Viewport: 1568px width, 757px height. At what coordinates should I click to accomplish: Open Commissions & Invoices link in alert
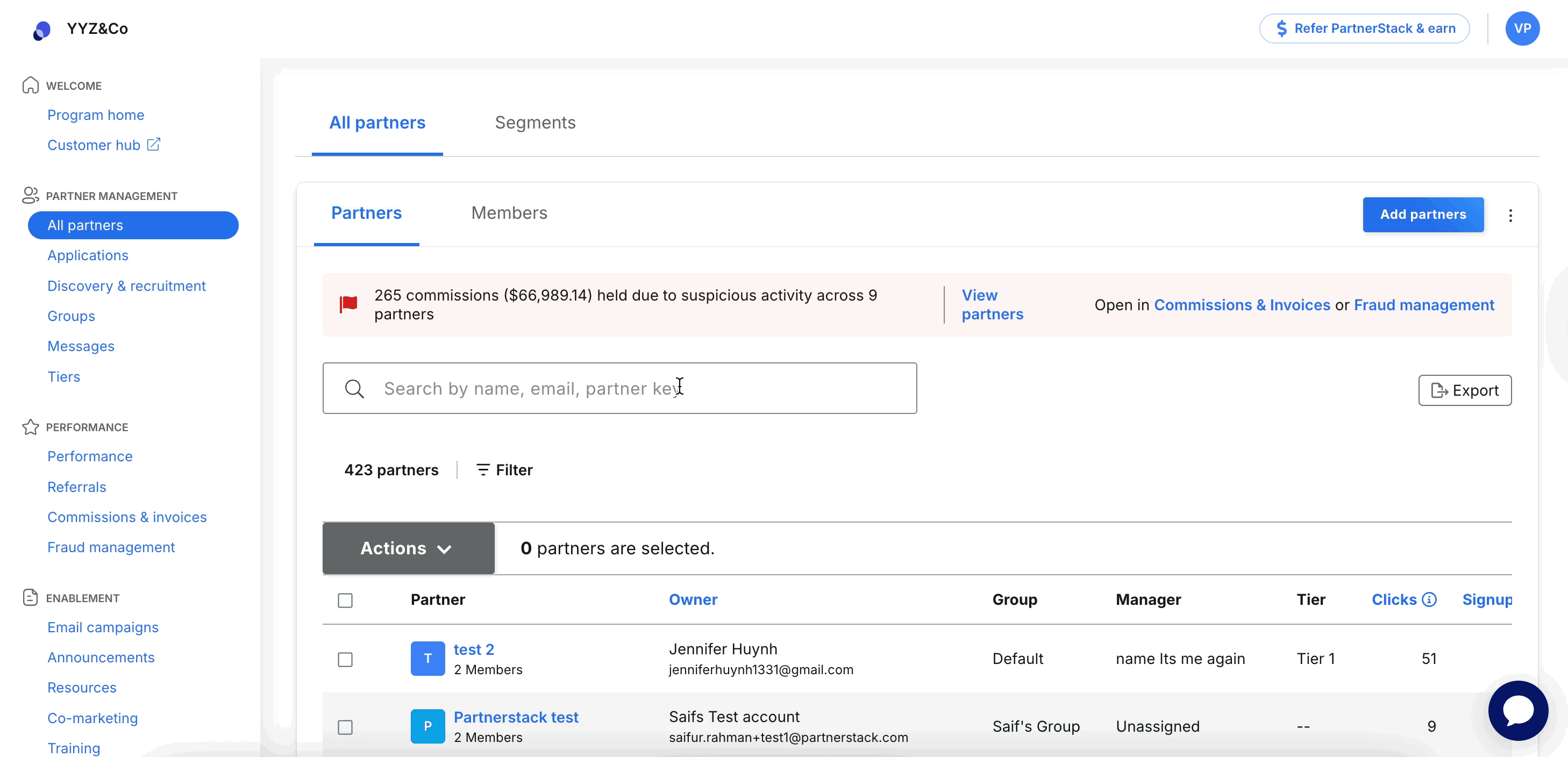tap(1242, 305)
